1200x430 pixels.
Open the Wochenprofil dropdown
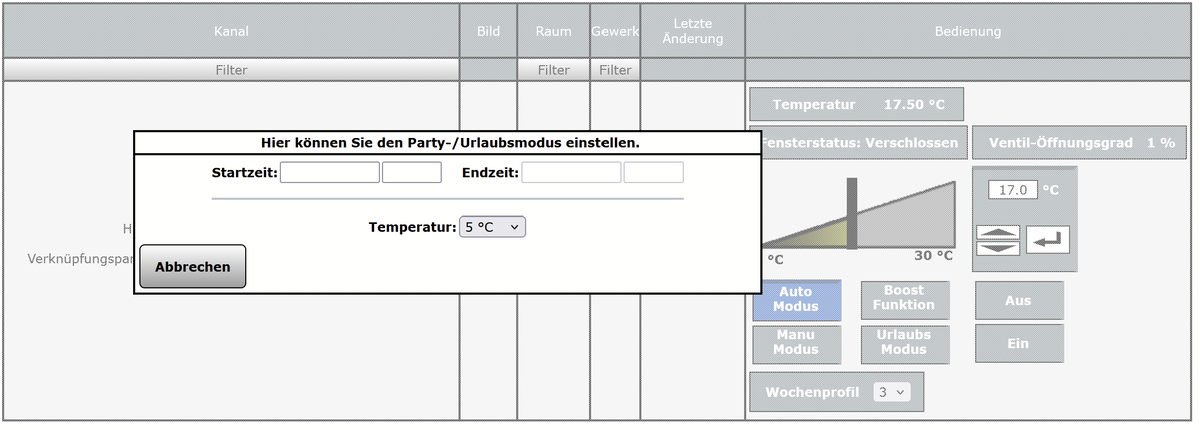(891, 392)
